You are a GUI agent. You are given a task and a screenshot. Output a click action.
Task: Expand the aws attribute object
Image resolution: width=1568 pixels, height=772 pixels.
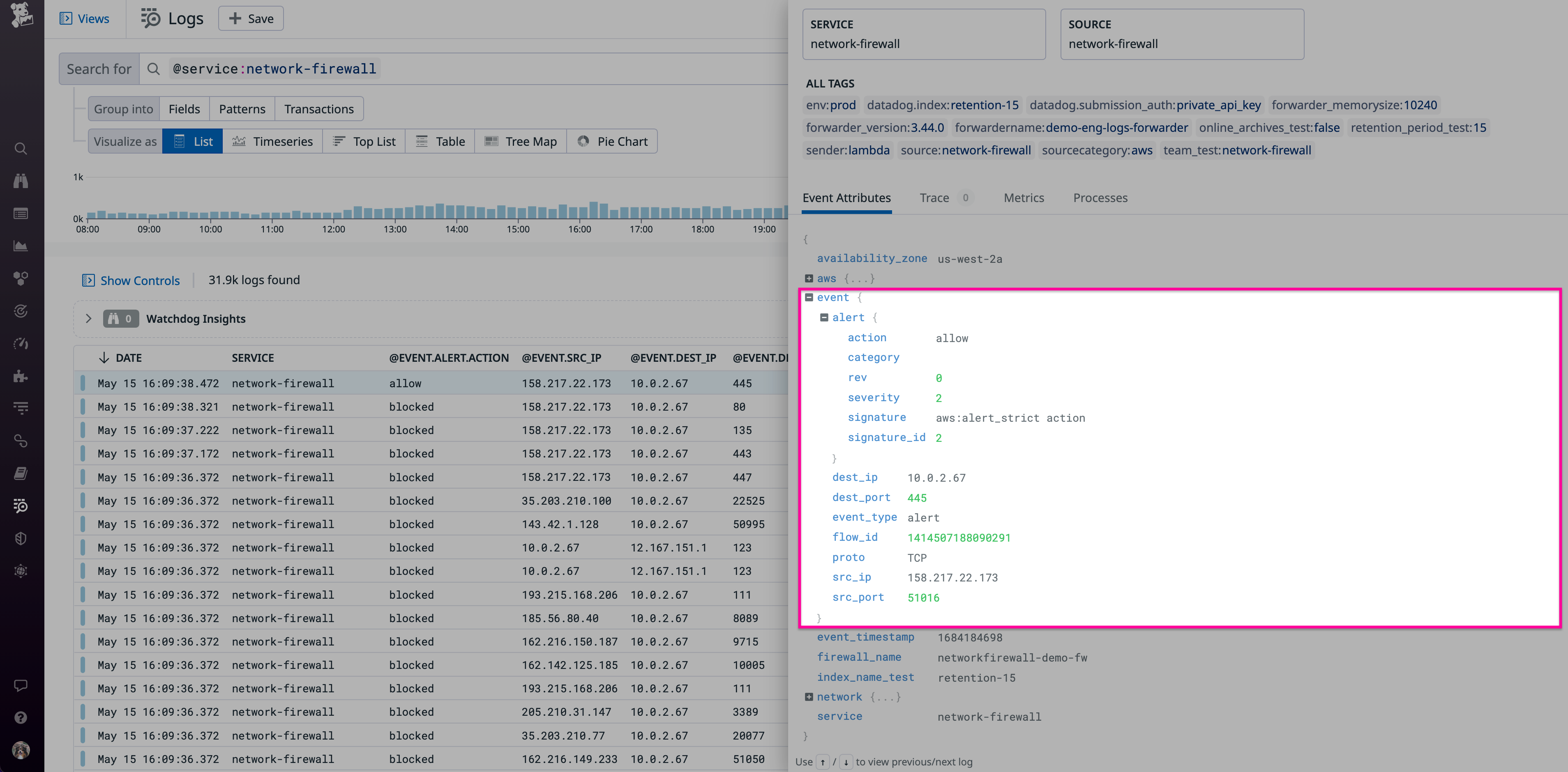point(809,278)
